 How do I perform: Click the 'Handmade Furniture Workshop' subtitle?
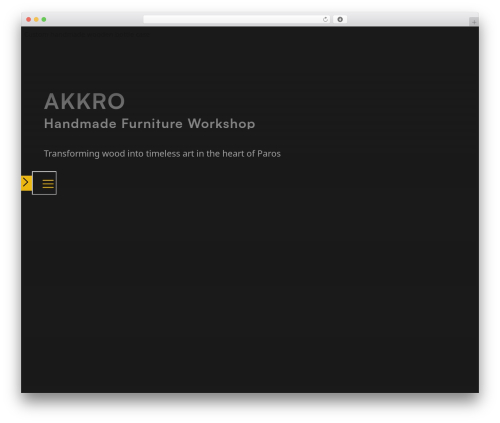[x=150, y=124]
